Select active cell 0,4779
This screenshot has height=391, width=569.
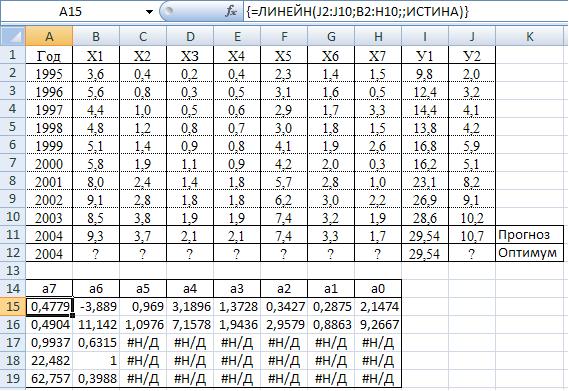coord(49,307)
